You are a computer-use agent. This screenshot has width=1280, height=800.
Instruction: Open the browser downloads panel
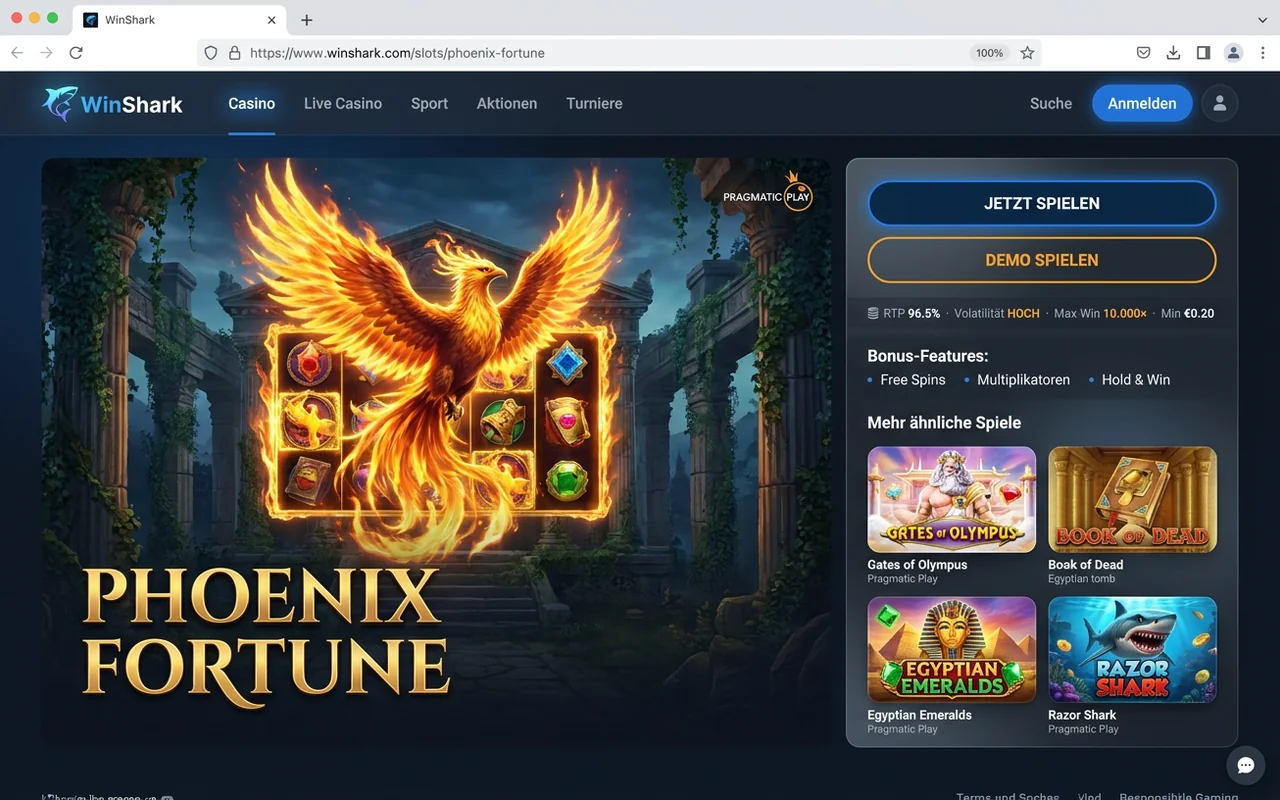(1173, 53)
